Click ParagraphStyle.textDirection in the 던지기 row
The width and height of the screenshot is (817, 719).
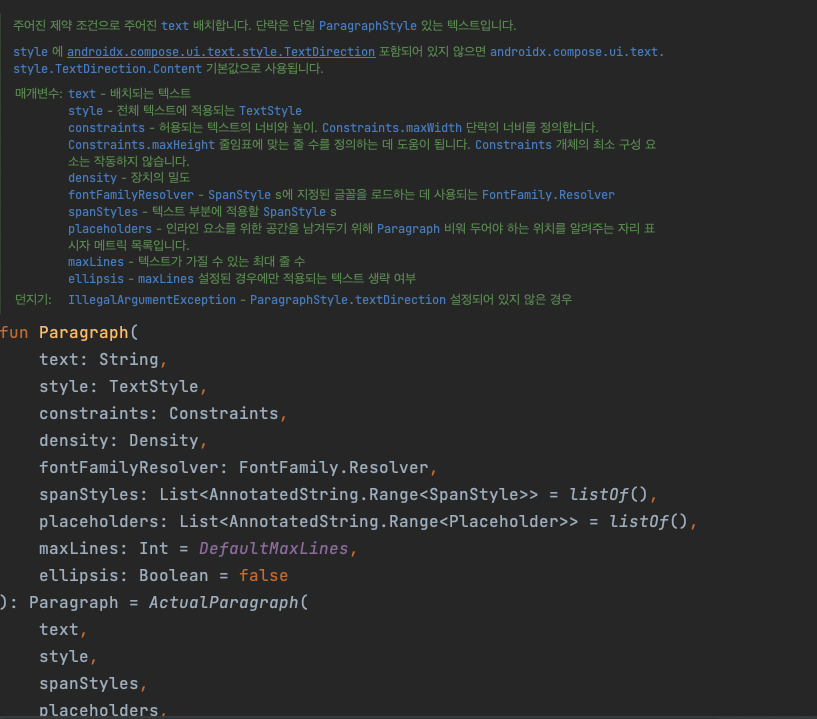point(348,300)
